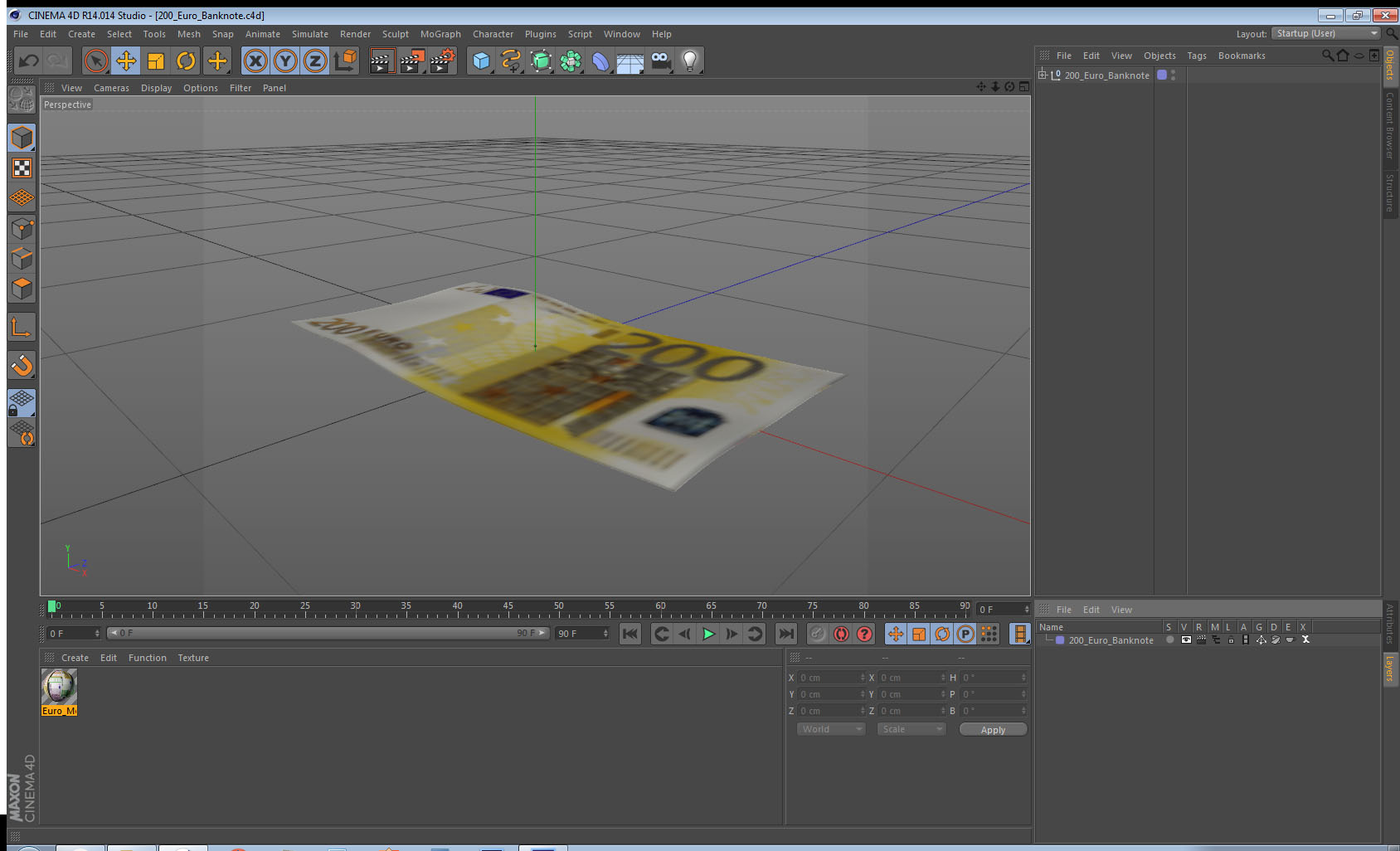Open the Layout dropdown Startup (User)
The height and width of the screenshot is (851, 1400).
pos(1326,33)
